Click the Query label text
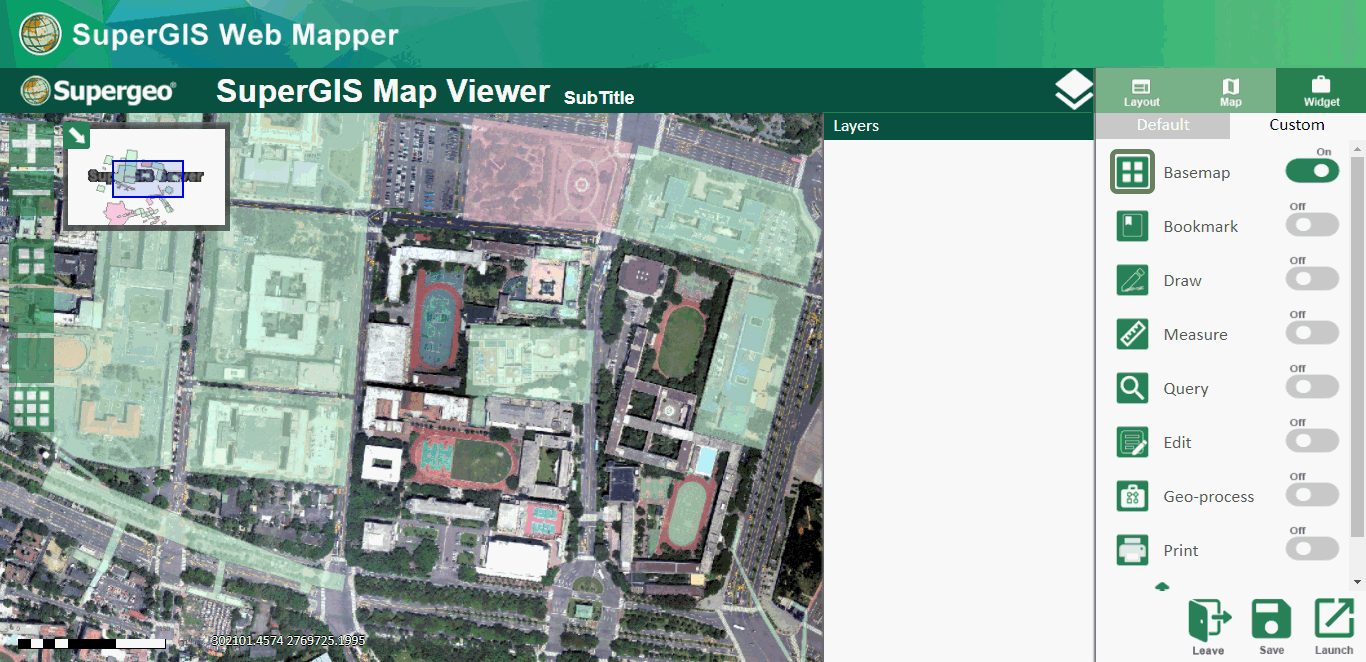The height and width of the screenshot is (662, 1366). [1186, 389]
